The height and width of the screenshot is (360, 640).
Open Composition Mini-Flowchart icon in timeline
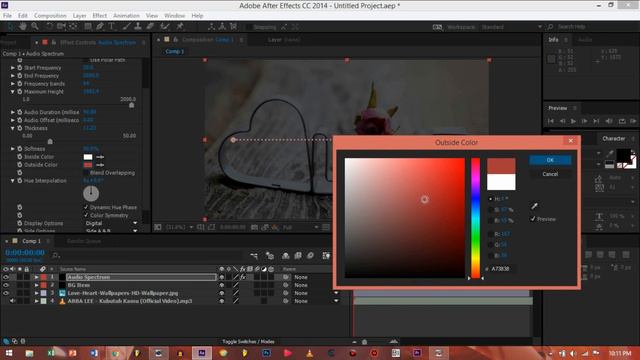[x=254, y=256]
